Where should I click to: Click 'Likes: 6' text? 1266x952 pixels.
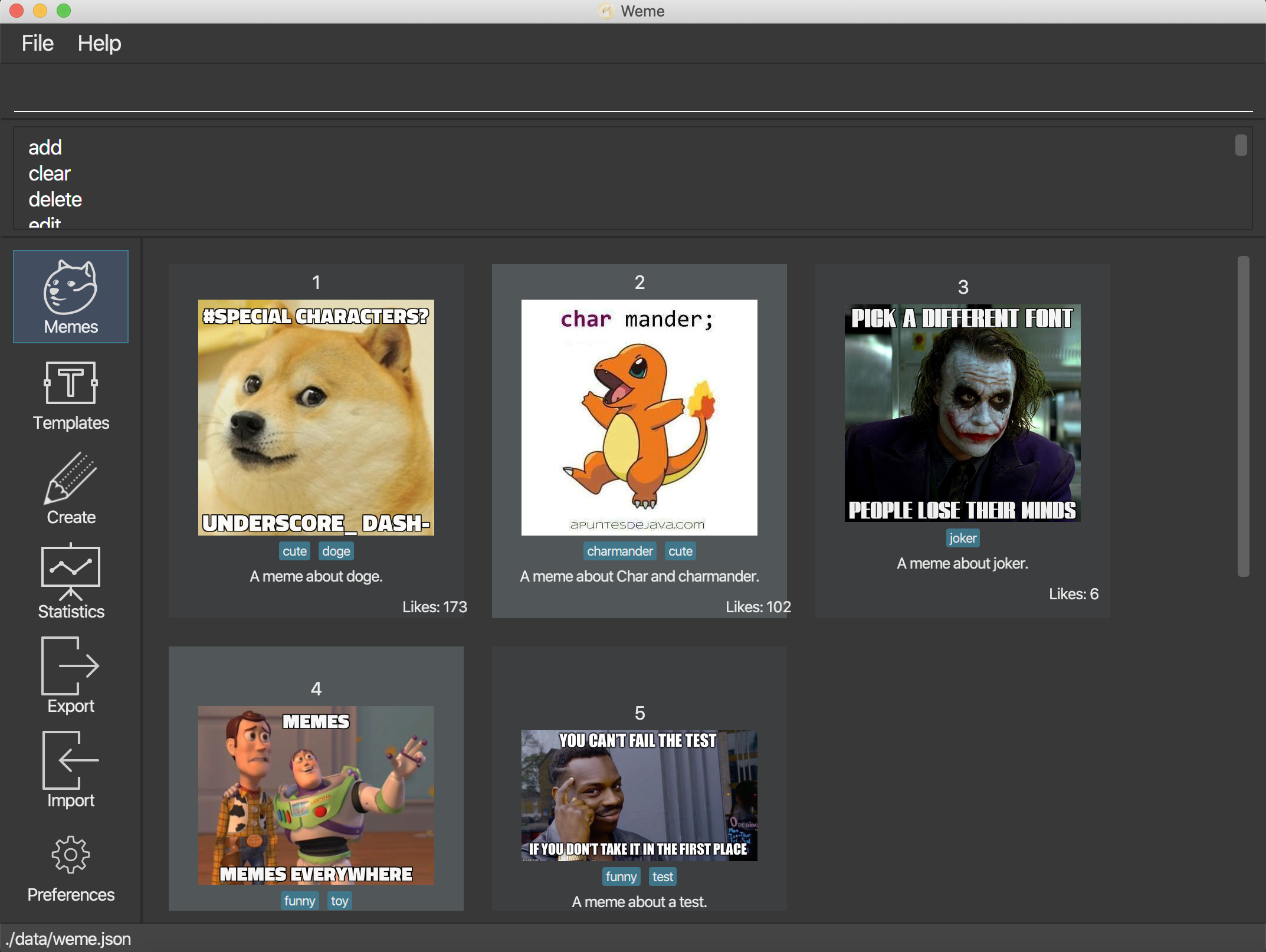pos(1074,594)
